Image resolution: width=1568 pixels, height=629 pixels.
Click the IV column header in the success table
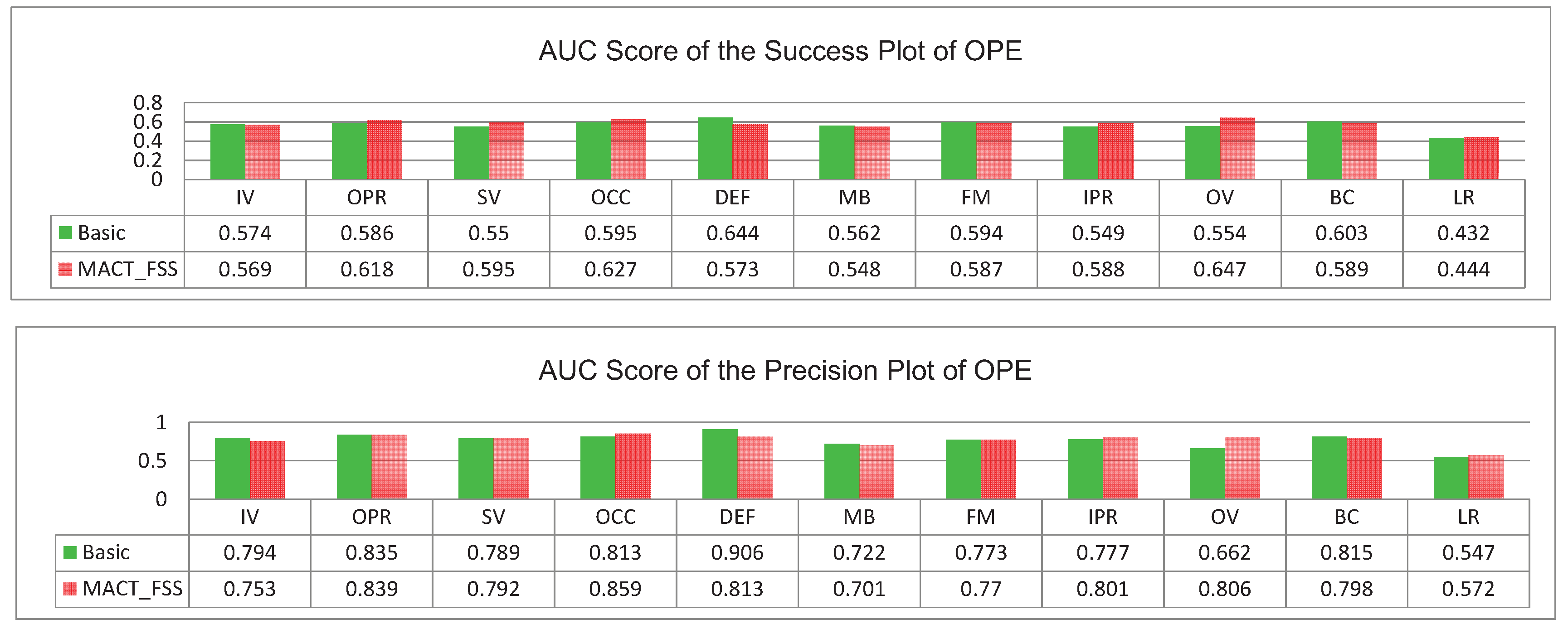click(x=245, y=198)
